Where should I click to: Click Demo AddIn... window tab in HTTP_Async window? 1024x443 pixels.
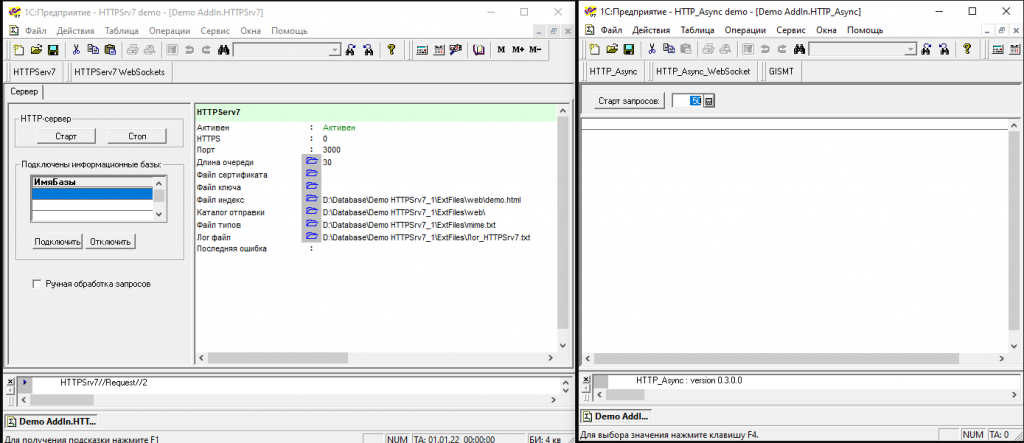(616, 416)
